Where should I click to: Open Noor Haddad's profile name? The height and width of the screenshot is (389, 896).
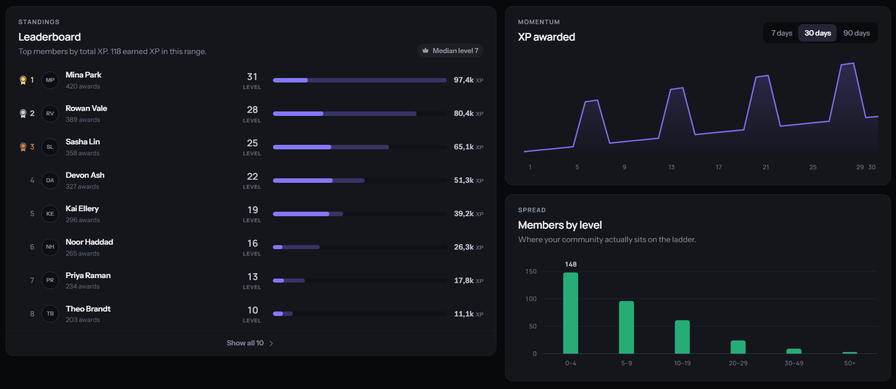pos(89,242)
